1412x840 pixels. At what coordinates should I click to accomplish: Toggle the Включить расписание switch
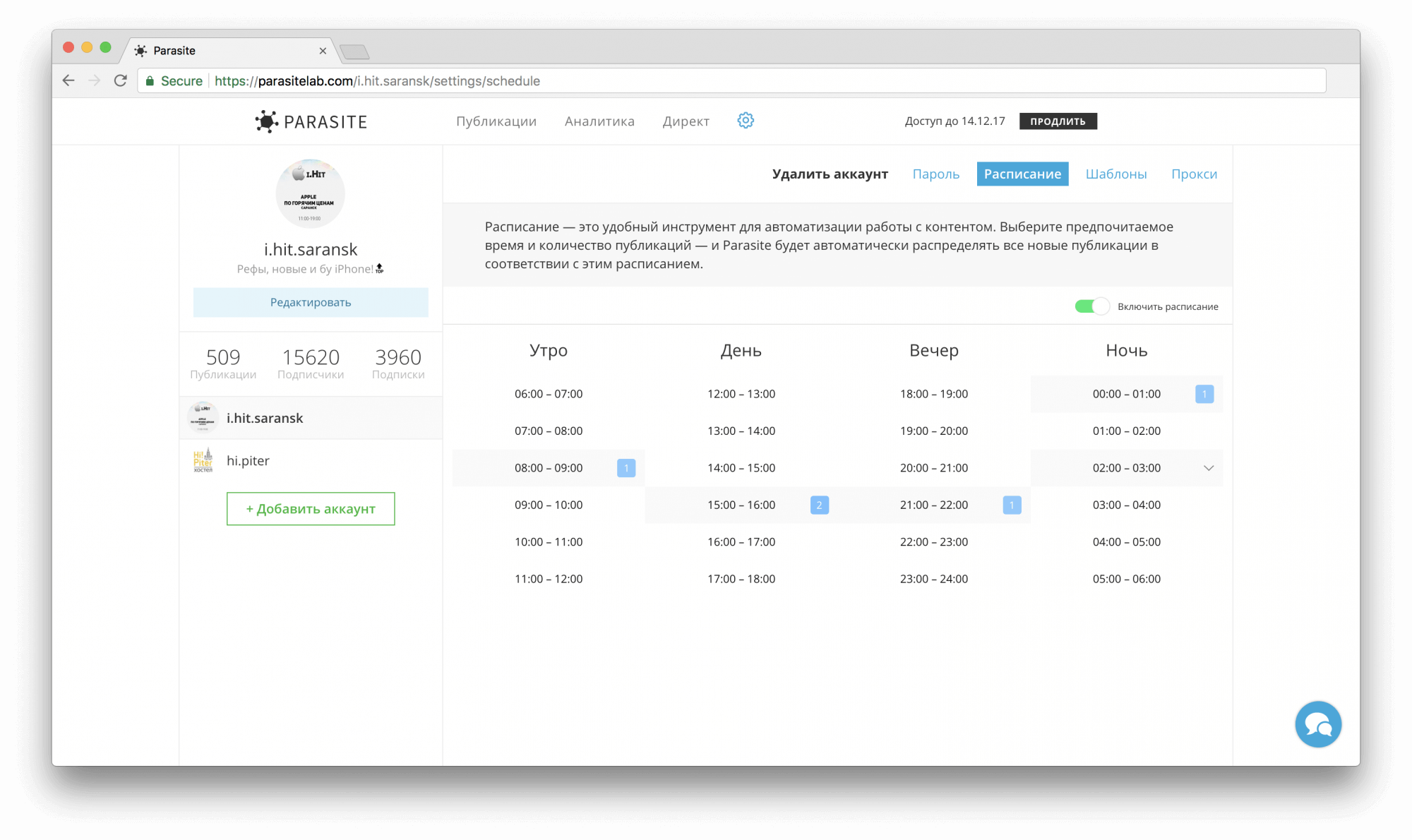point(1091,306)
